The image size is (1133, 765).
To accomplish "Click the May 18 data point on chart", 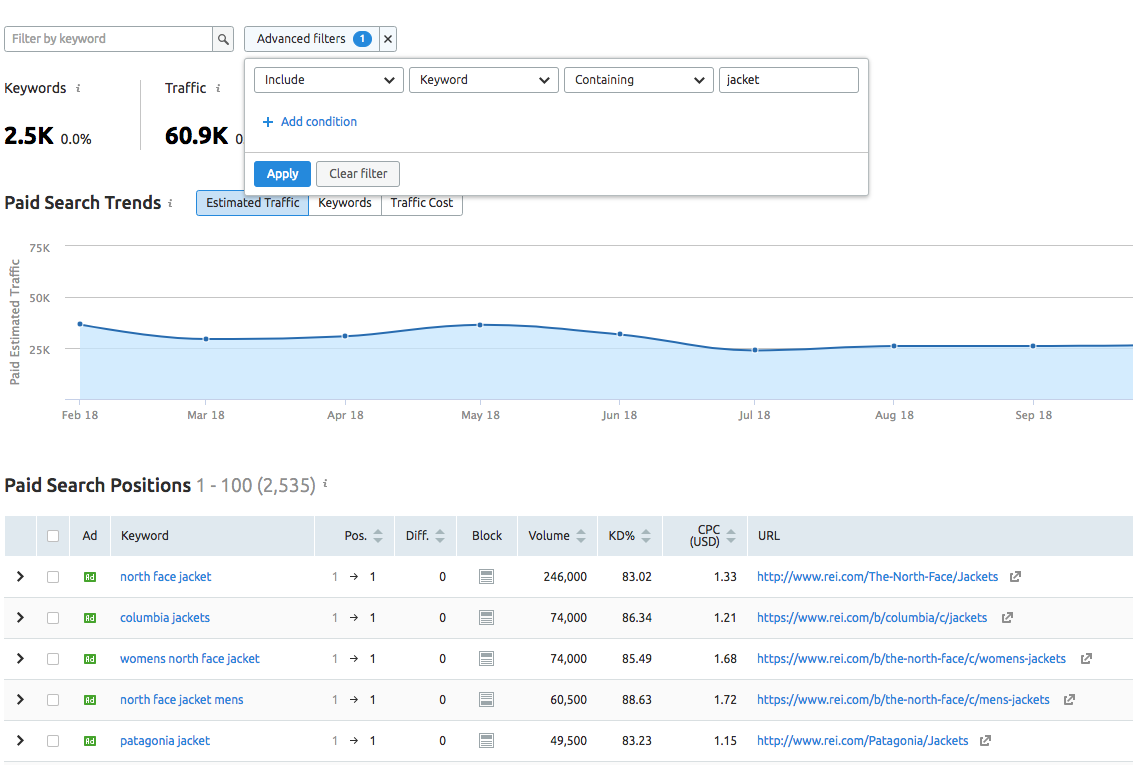I will [481, 325].
